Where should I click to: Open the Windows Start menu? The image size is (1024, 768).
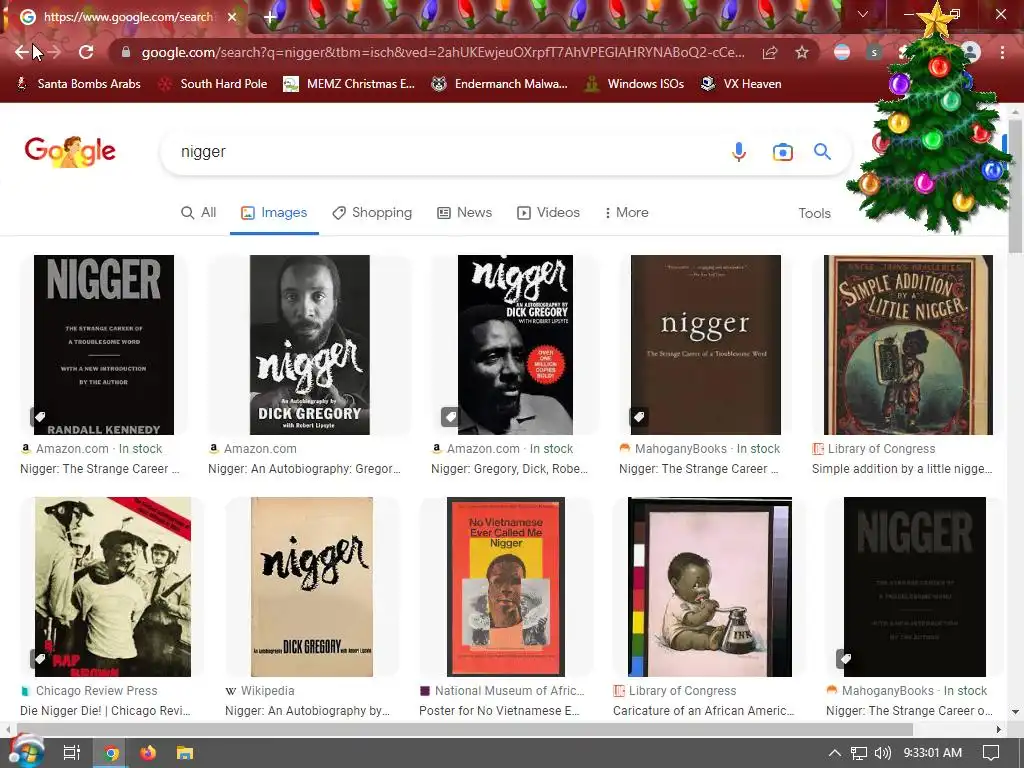[x=27, y=752]
